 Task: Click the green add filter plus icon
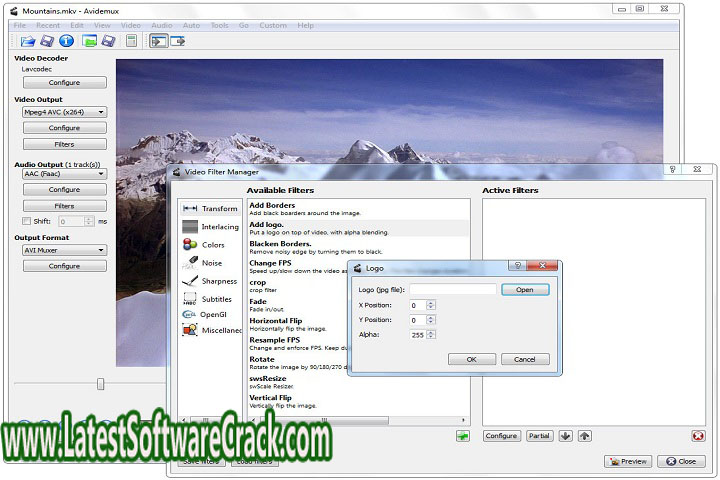pyautogui.click(x=463, y=436)
